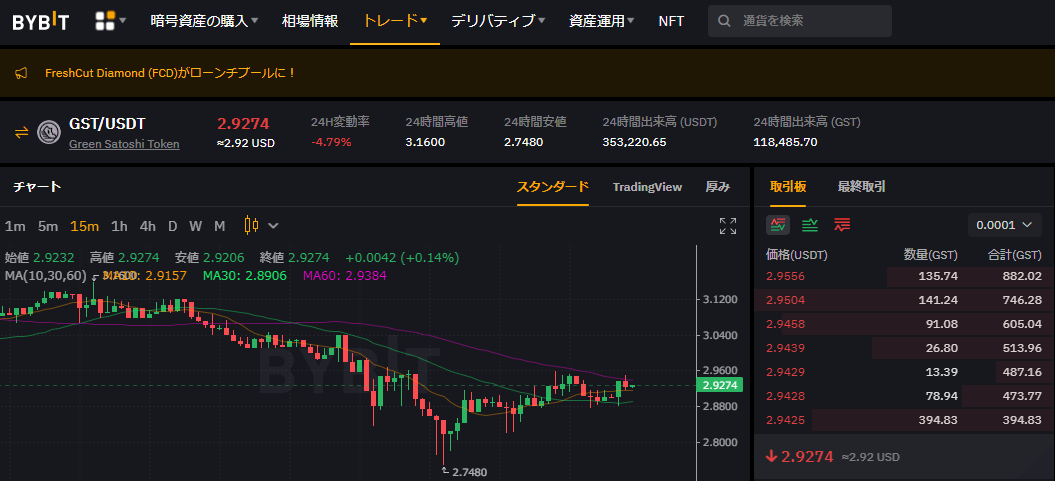Viewport: 1055px width, 481px height.
Task: Click the 24H変動率 -4.79% value
Action: click(x=330, y=142)
